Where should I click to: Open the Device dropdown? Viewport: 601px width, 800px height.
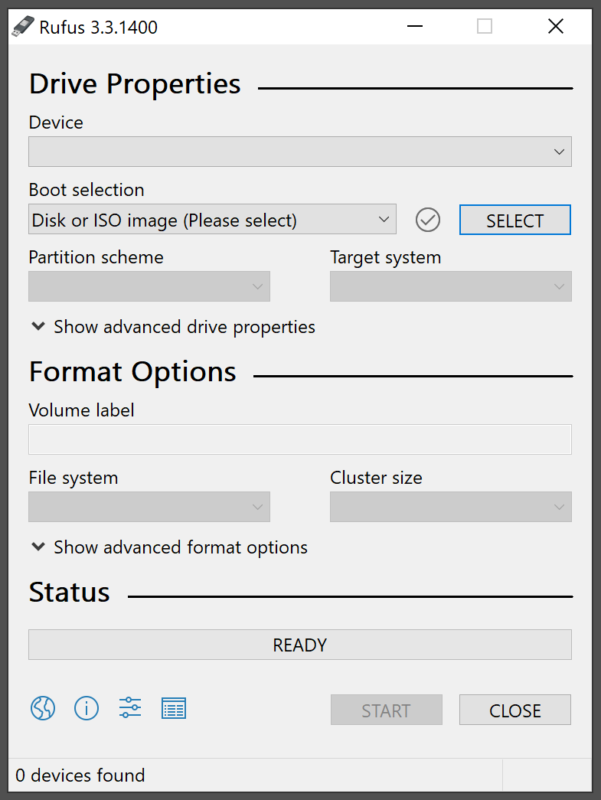[299, 152]
